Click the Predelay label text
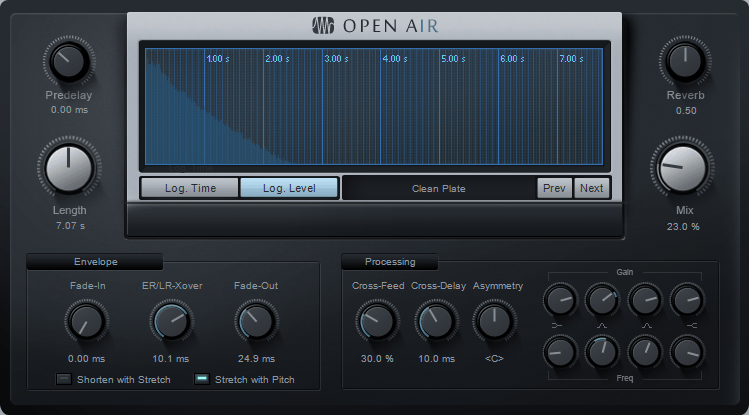The height and width of the screenshot is (415, 749). click(x=69, y=96)
